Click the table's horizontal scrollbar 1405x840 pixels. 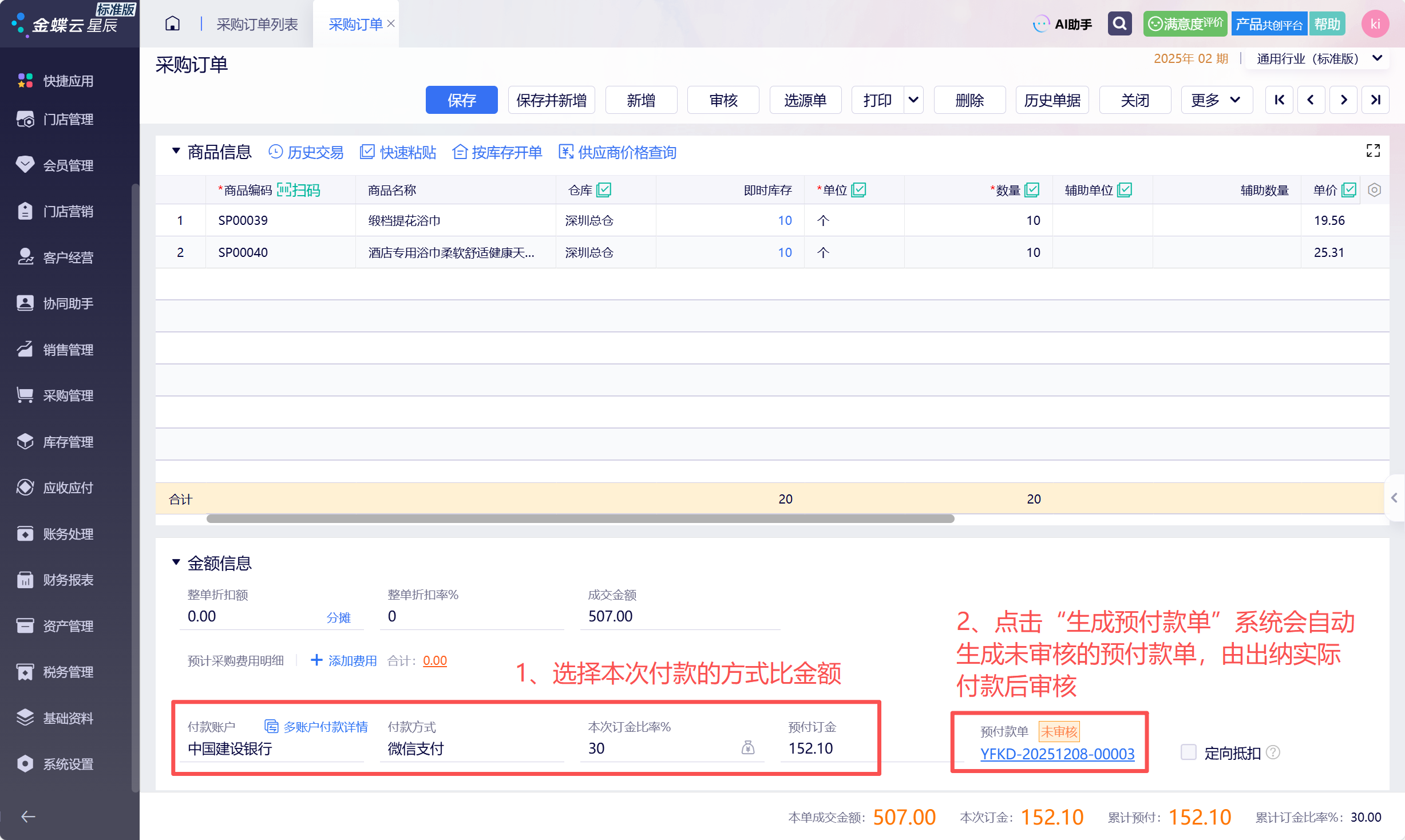580,518
